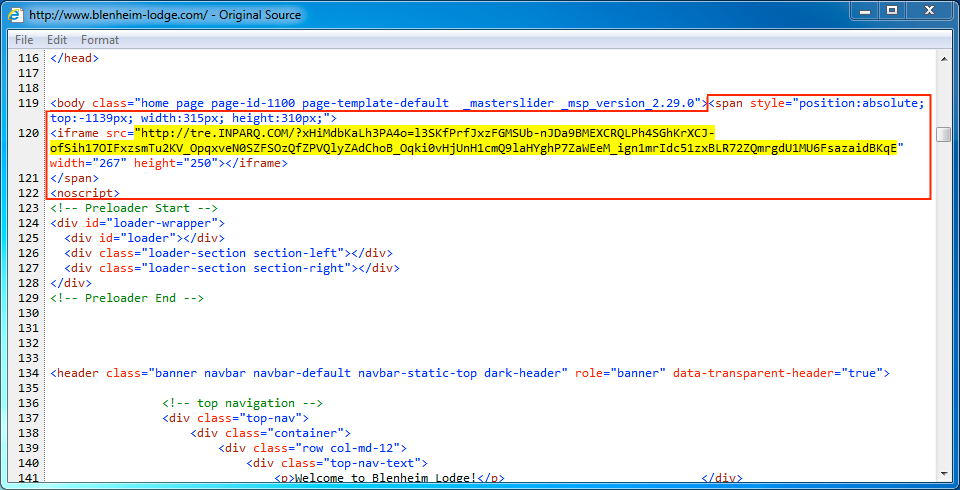This screenshot has width=960, height=490.
Task: Click the Preloader End comment
Action: (x=127, y=298)
